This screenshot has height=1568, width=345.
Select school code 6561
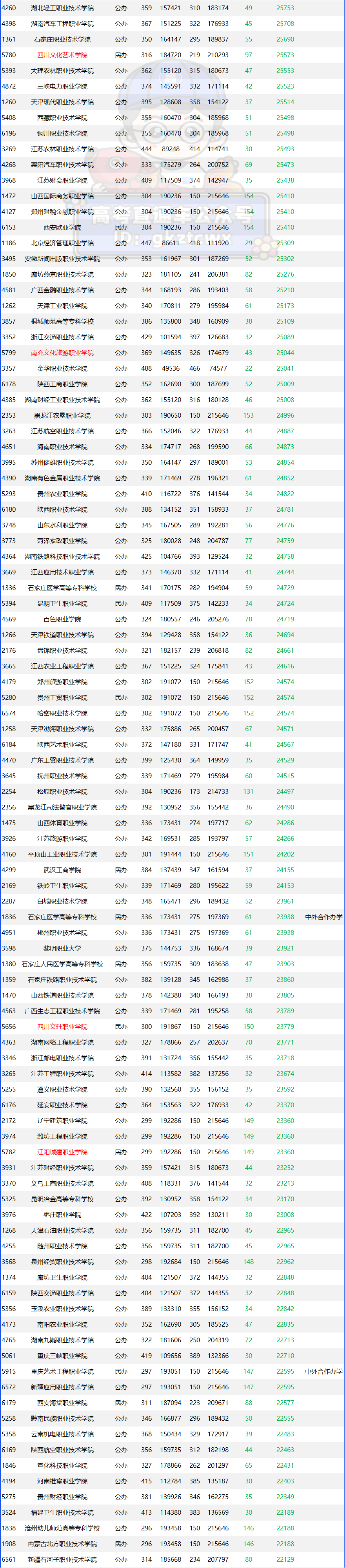[9, 1560]
